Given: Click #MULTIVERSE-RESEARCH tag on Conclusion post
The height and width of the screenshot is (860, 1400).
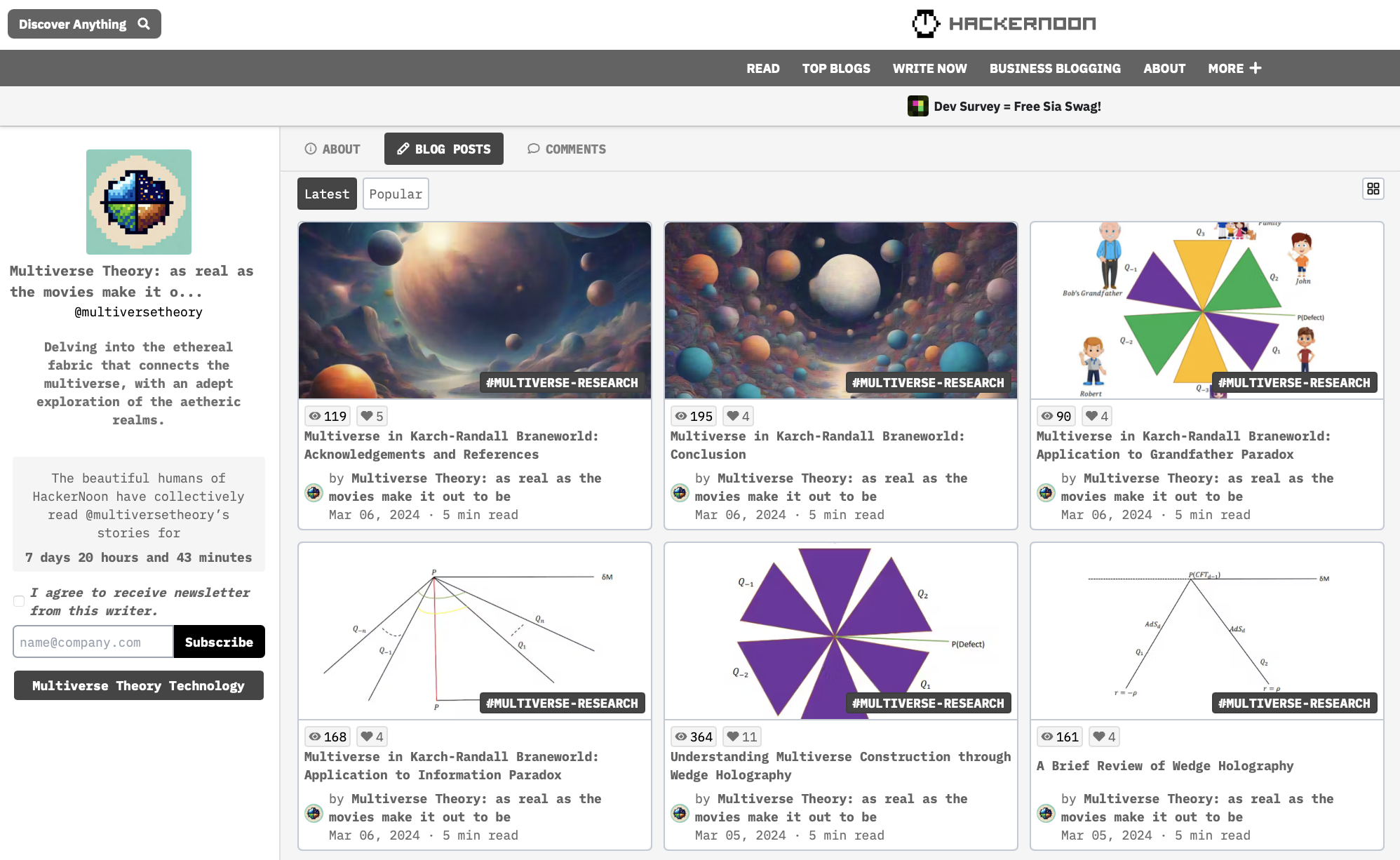Looking at the screenshot, I should point(928,382).
